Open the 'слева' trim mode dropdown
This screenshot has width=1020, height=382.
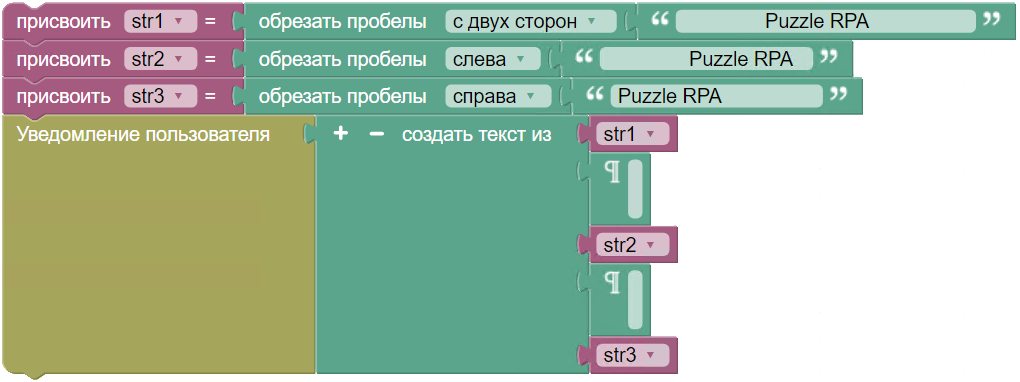click(492, 59)
